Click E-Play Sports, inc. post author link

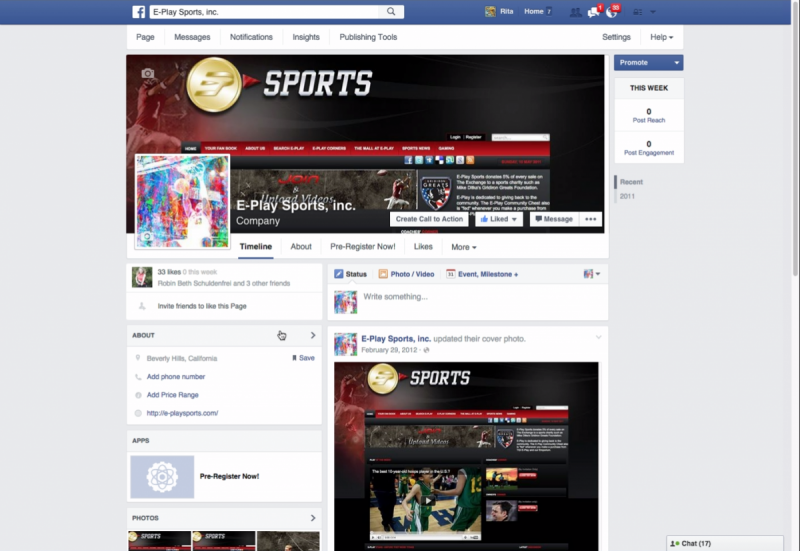pyautogui.click(x=396, y=339)
